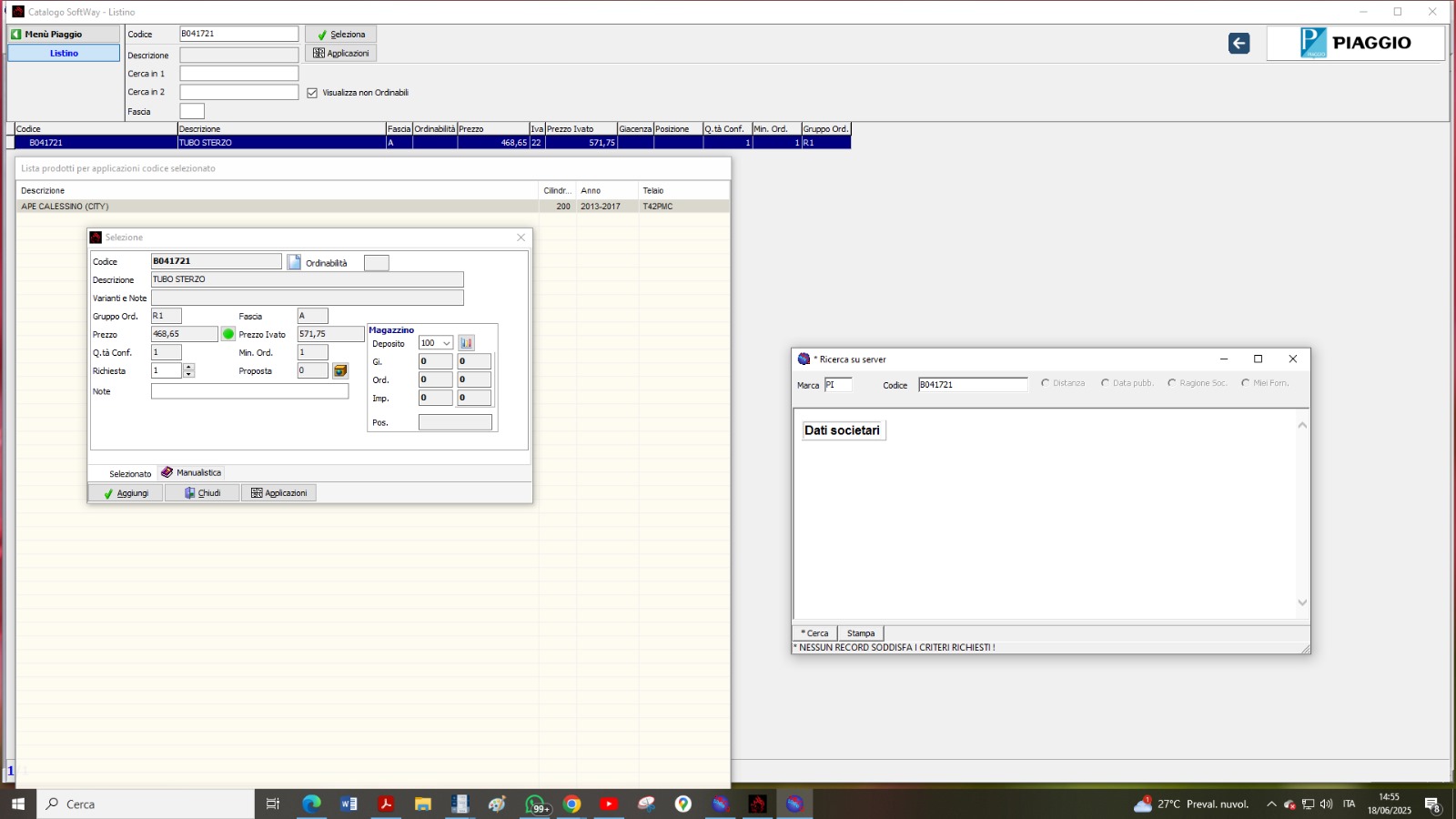Viewport: 1456px width, 819px height.
Task: Increase Richiesta quantity with up arrow
Action: 188,367
